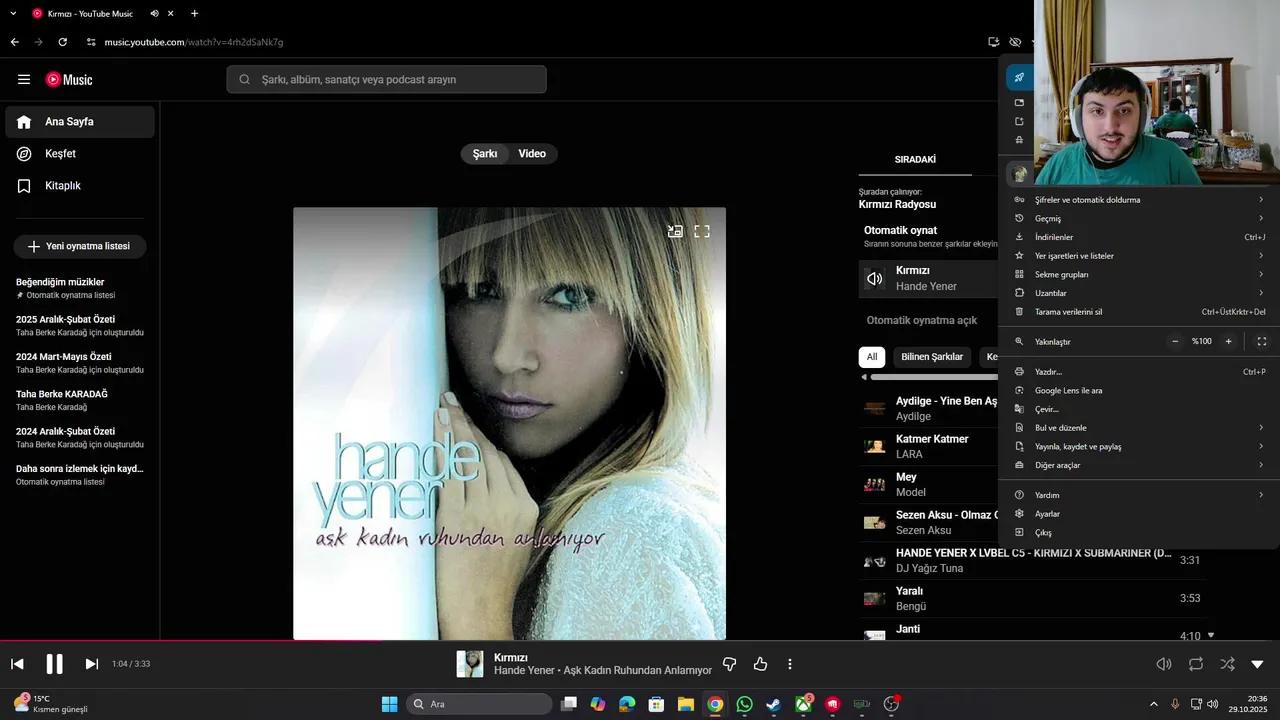Open a new browser tab

194,14
